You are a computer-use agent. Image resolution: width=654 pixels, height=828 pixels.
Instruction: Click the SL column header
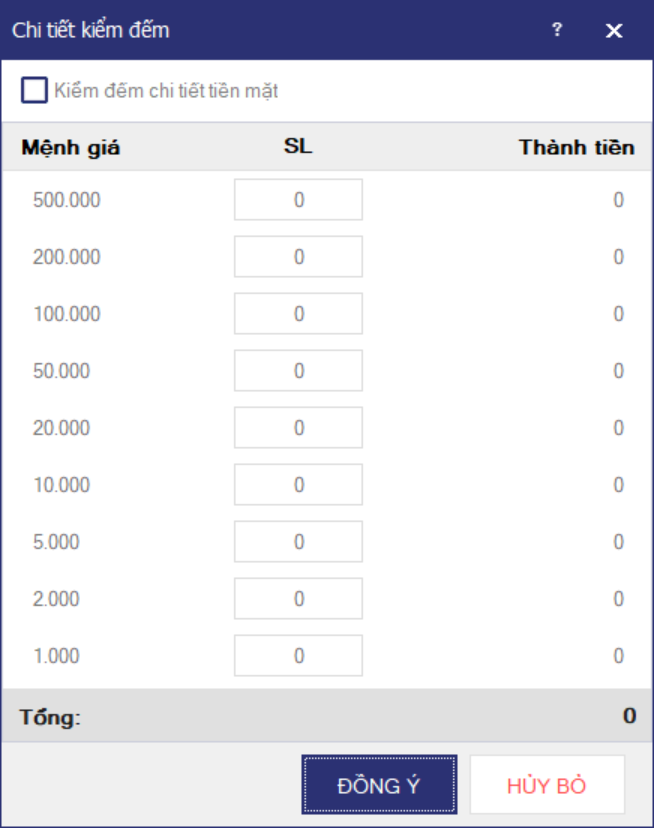(x=298, y=147)
